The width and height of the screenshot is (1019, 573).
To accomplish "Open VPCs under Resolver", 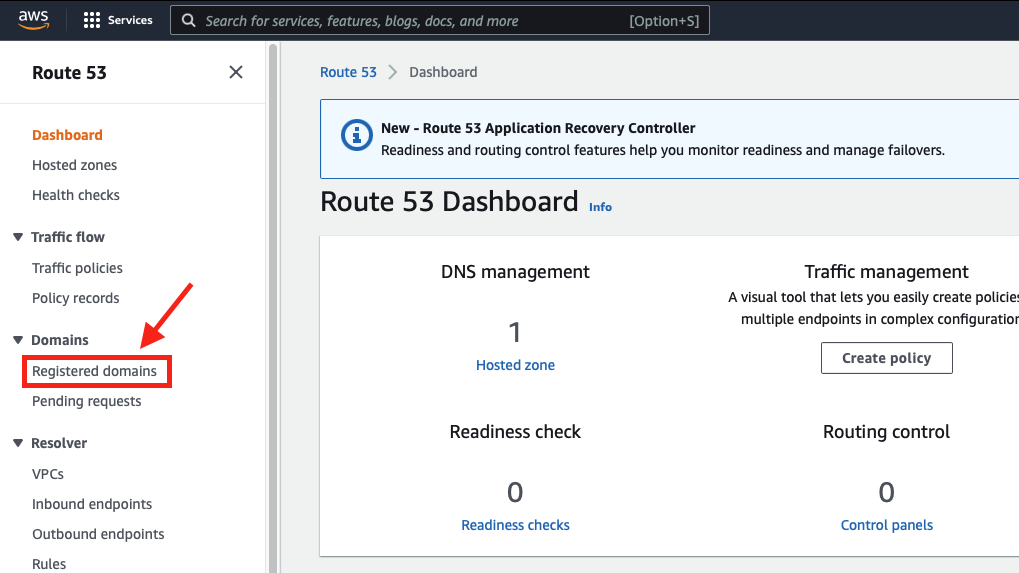I will (x=48, y=474).
